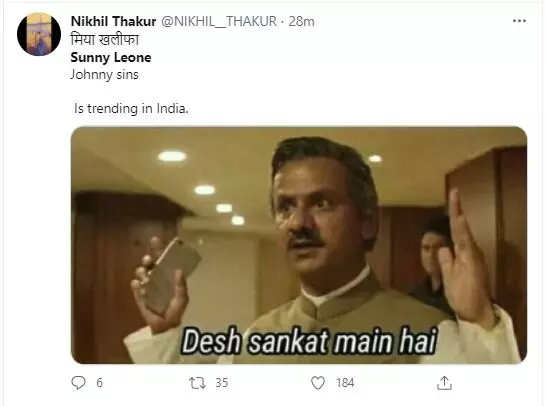Click the Johnny sins text line

pos(104,75)
